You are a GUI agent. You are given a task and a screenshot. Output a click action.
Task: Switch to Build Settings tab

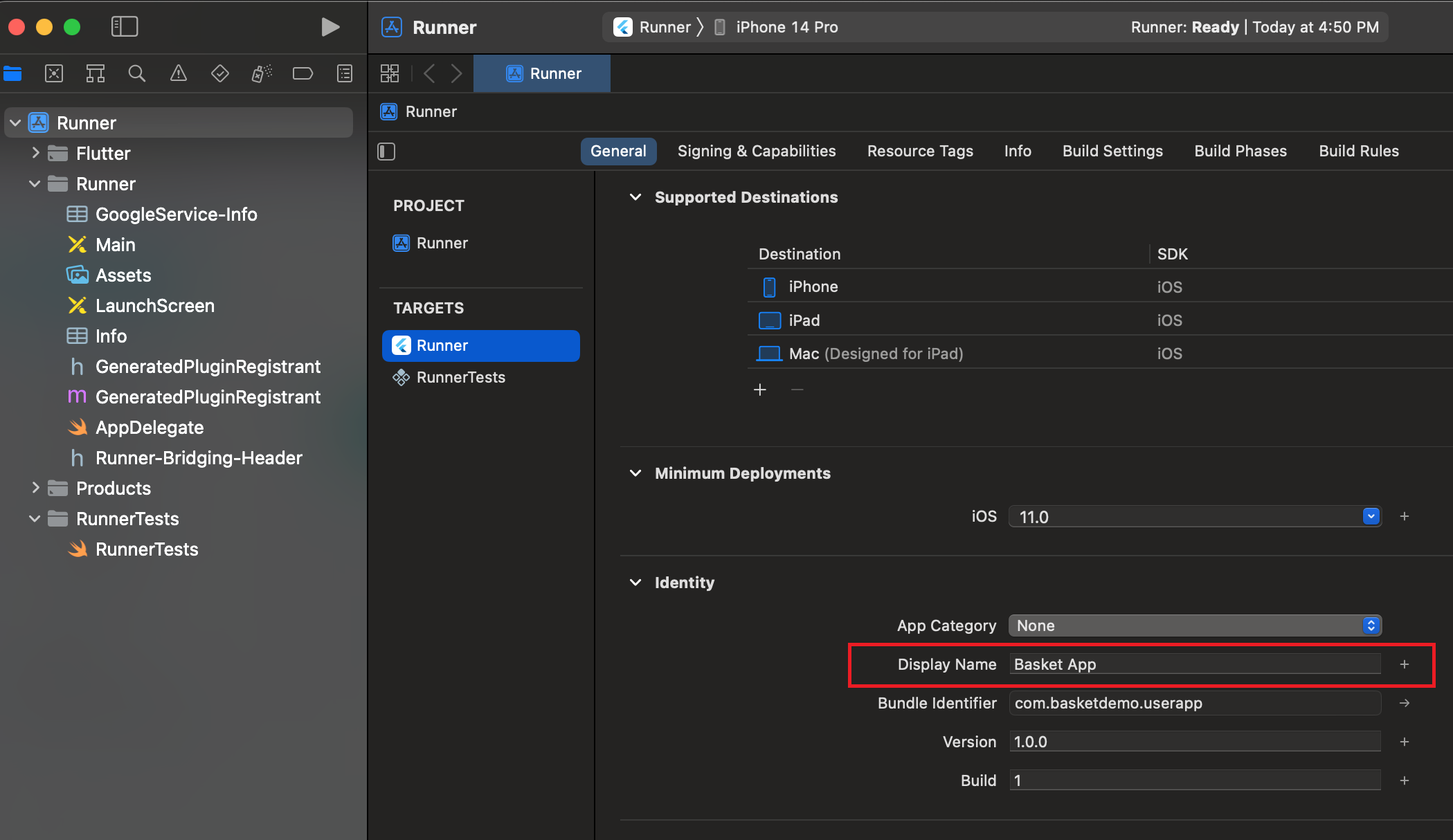coord(1112,151)
